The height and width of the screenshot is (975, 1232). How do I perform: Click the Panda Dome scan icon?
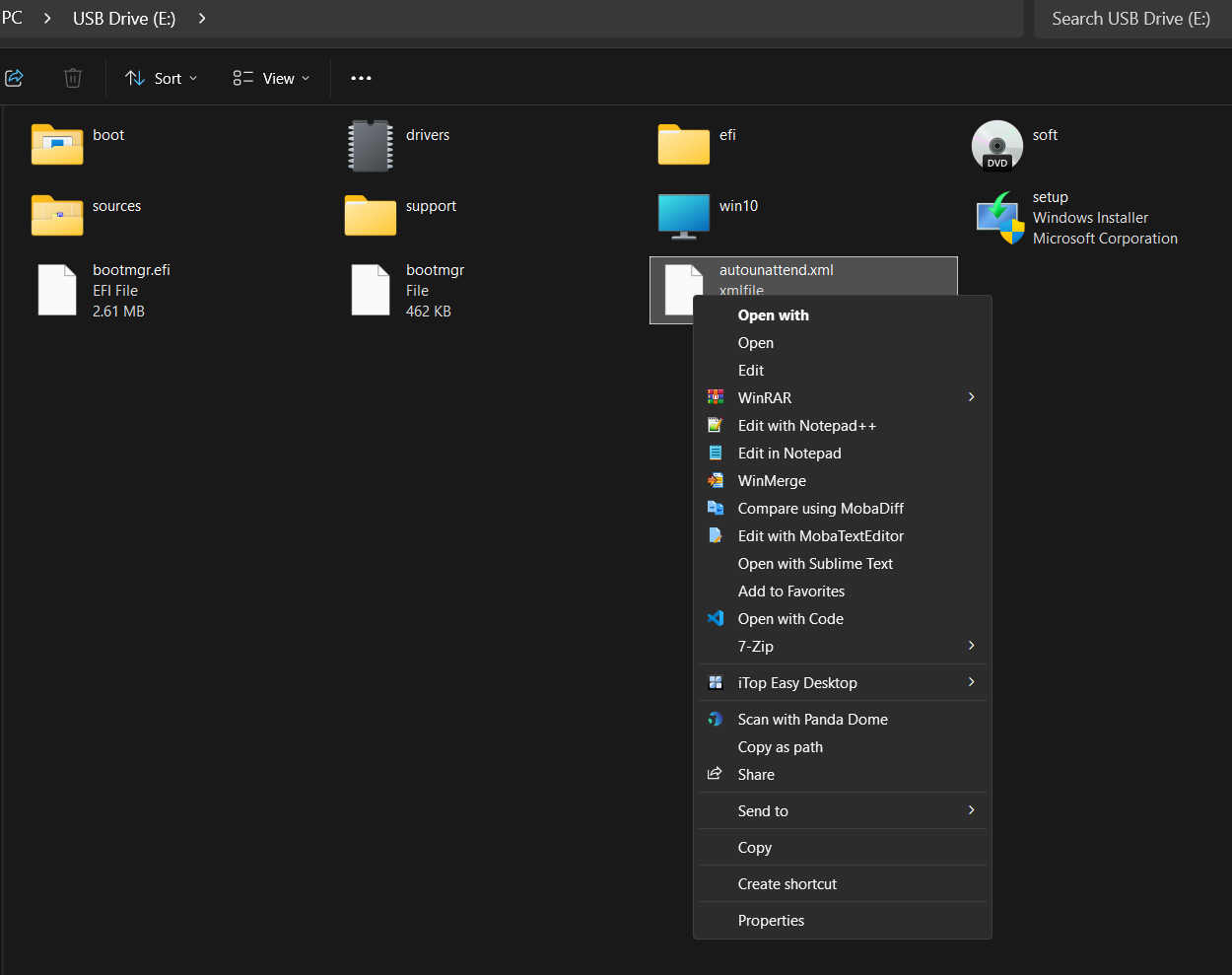pos(716,719)
